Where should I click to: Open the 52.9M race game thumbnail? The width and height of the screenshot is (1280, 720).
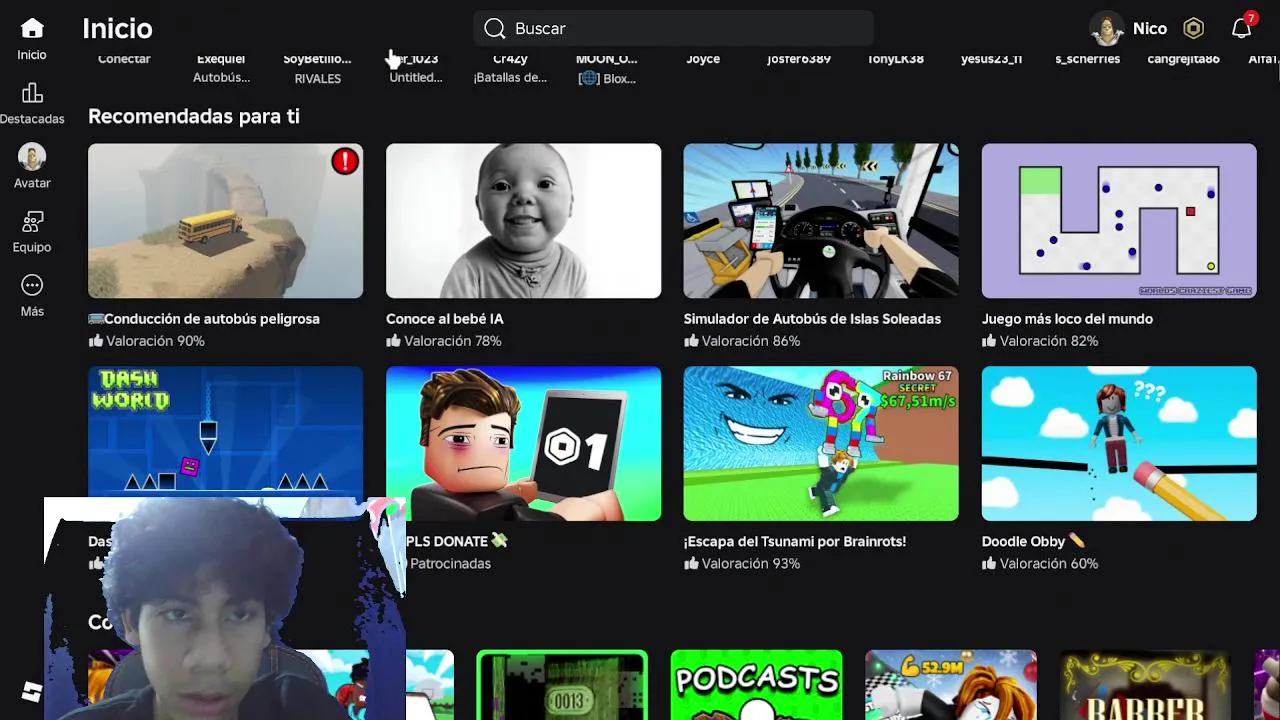tap(951, 685)
